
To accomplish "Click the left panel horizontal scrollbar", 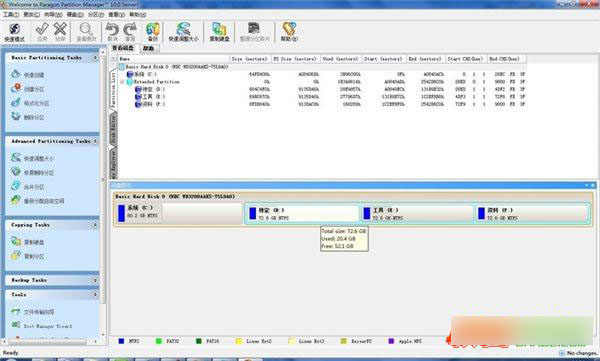I will 51,341.
